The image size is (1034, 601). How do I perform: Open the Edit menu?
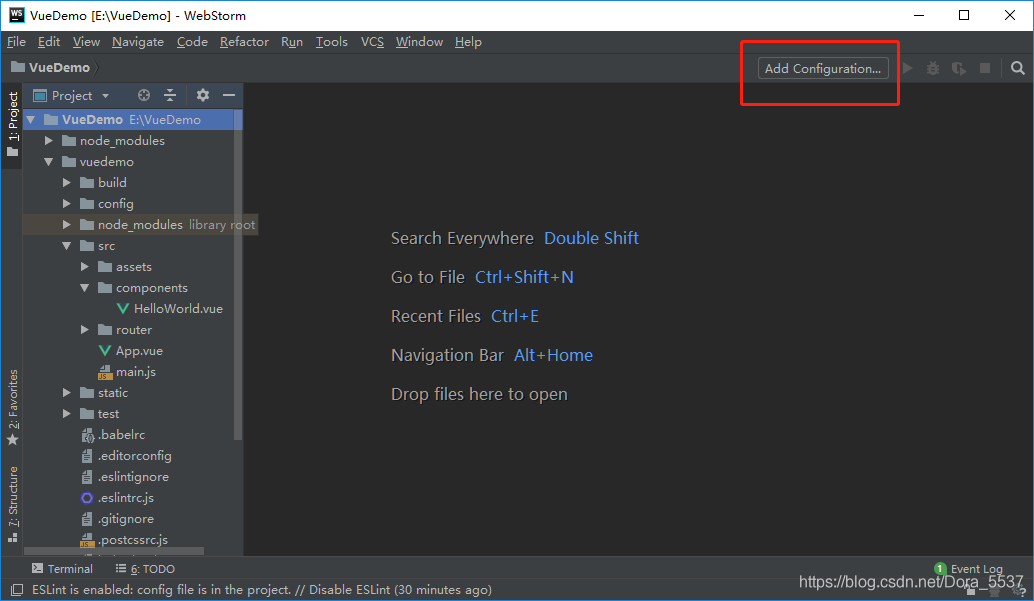point(49,42)
